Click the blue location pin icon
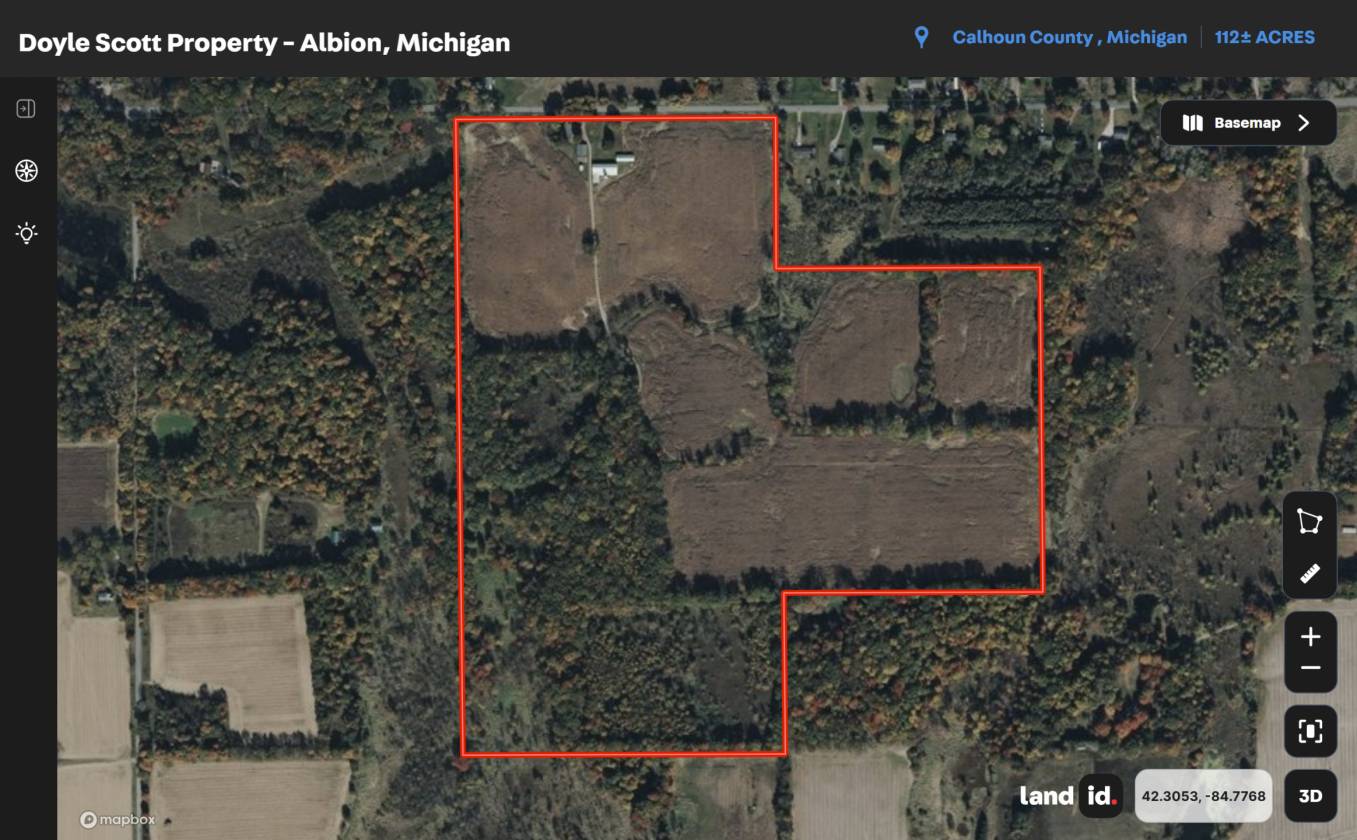The image size is (1357, 840). (921, 38)
